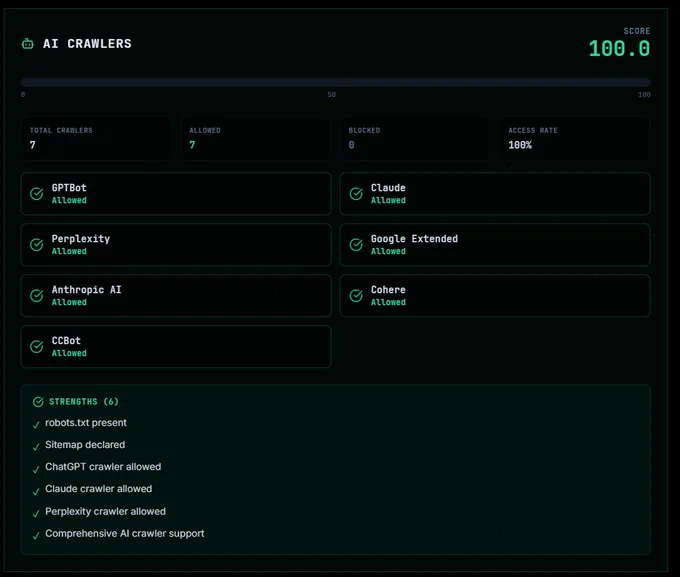Click the AI CRAWLERS heading
The width and height of the screenshot is (680, 577).
[x=87, y=44]
